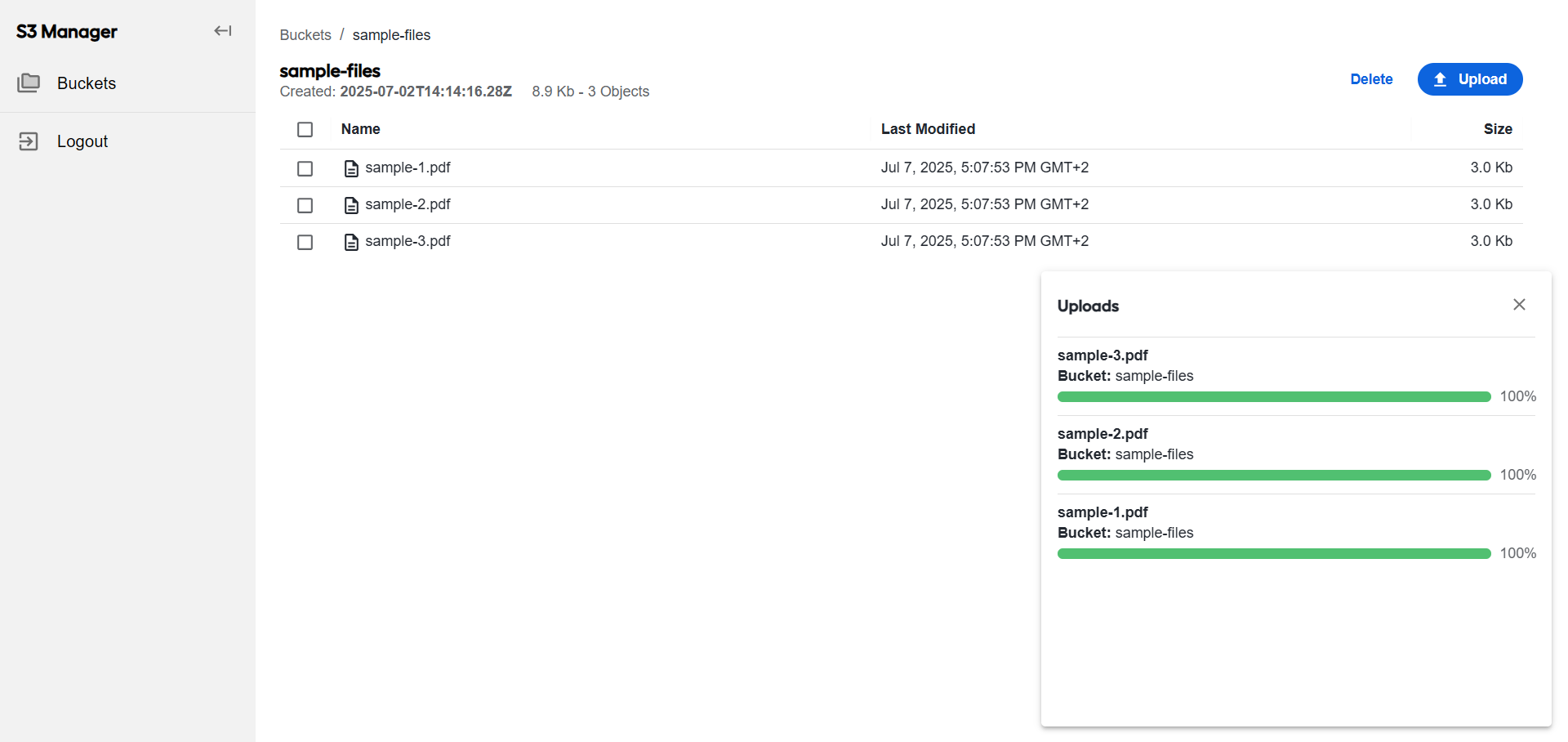This screenshot has width=1568, height=742.
Task: Close the Uploads panel
Action: 1519,305
